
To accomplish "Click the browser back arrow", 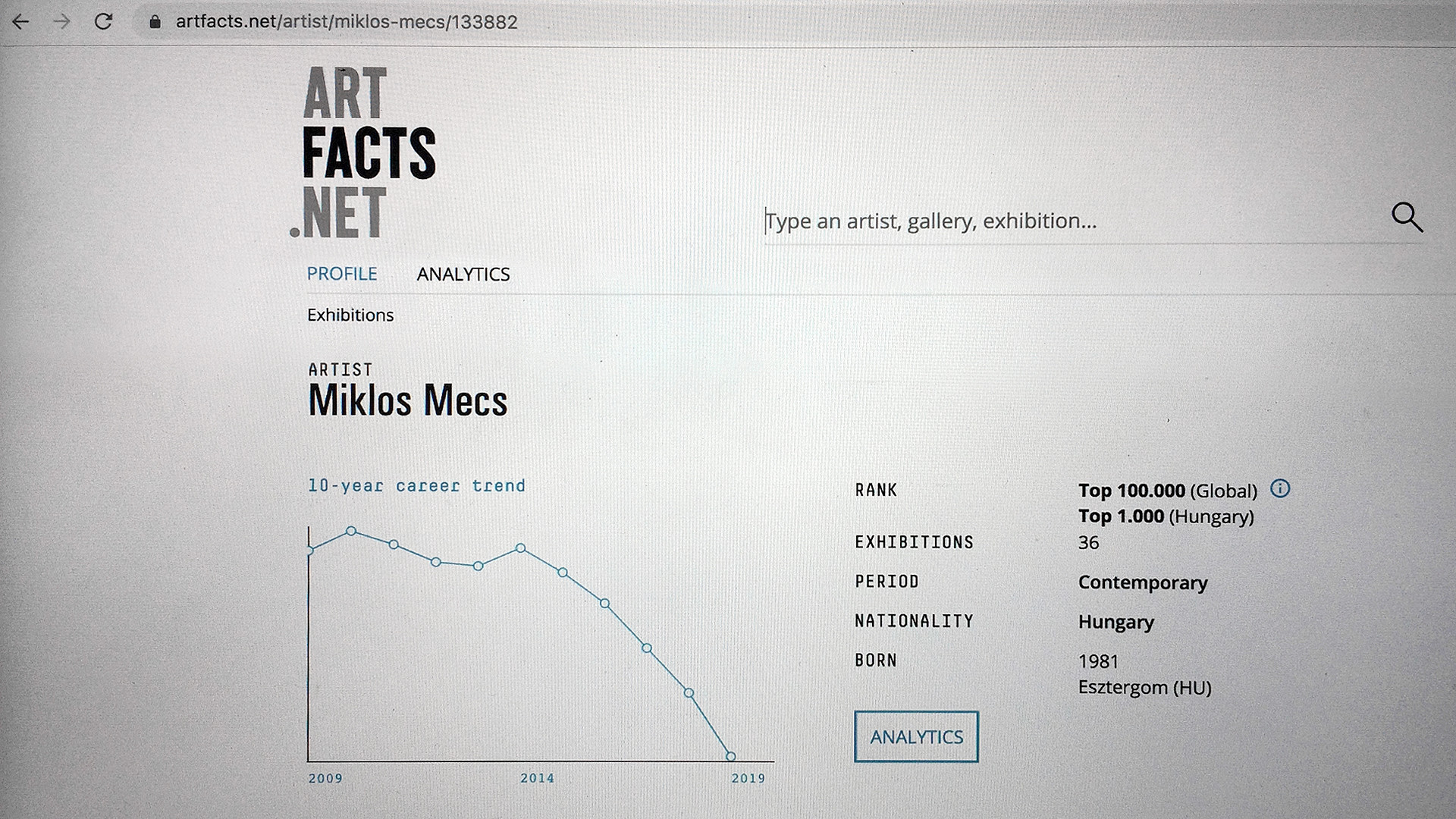I will click(20, 22).
